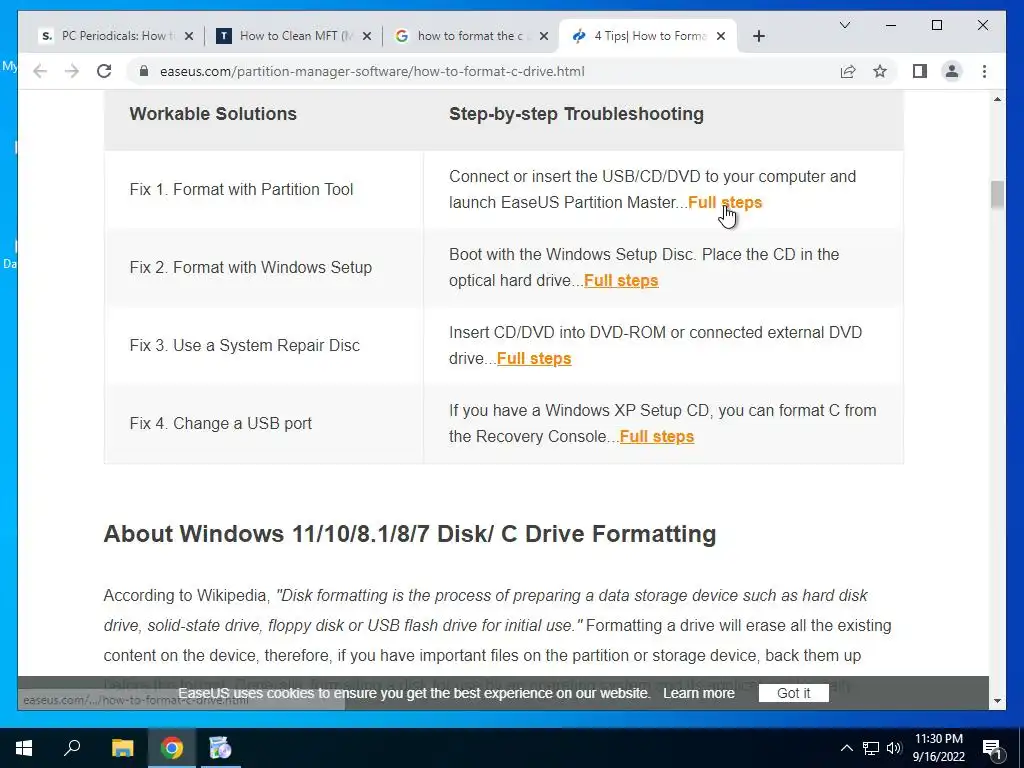Open a new tab with plus button
1024x768 pixels.
pos(758,36)
